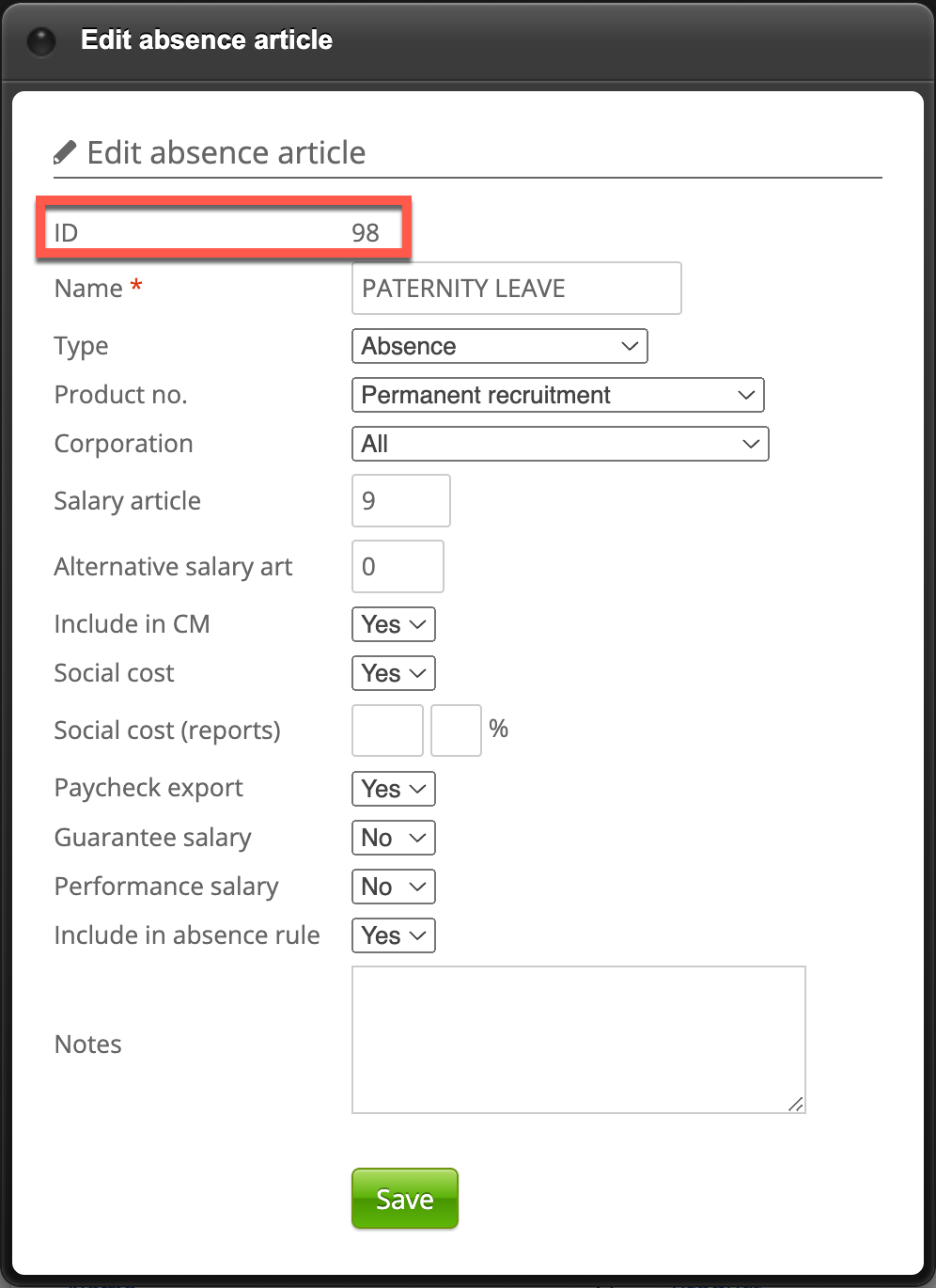Click the Name field with PATERNITY LEAVE
The image size is (936, 1288).
tap(516, 289)
